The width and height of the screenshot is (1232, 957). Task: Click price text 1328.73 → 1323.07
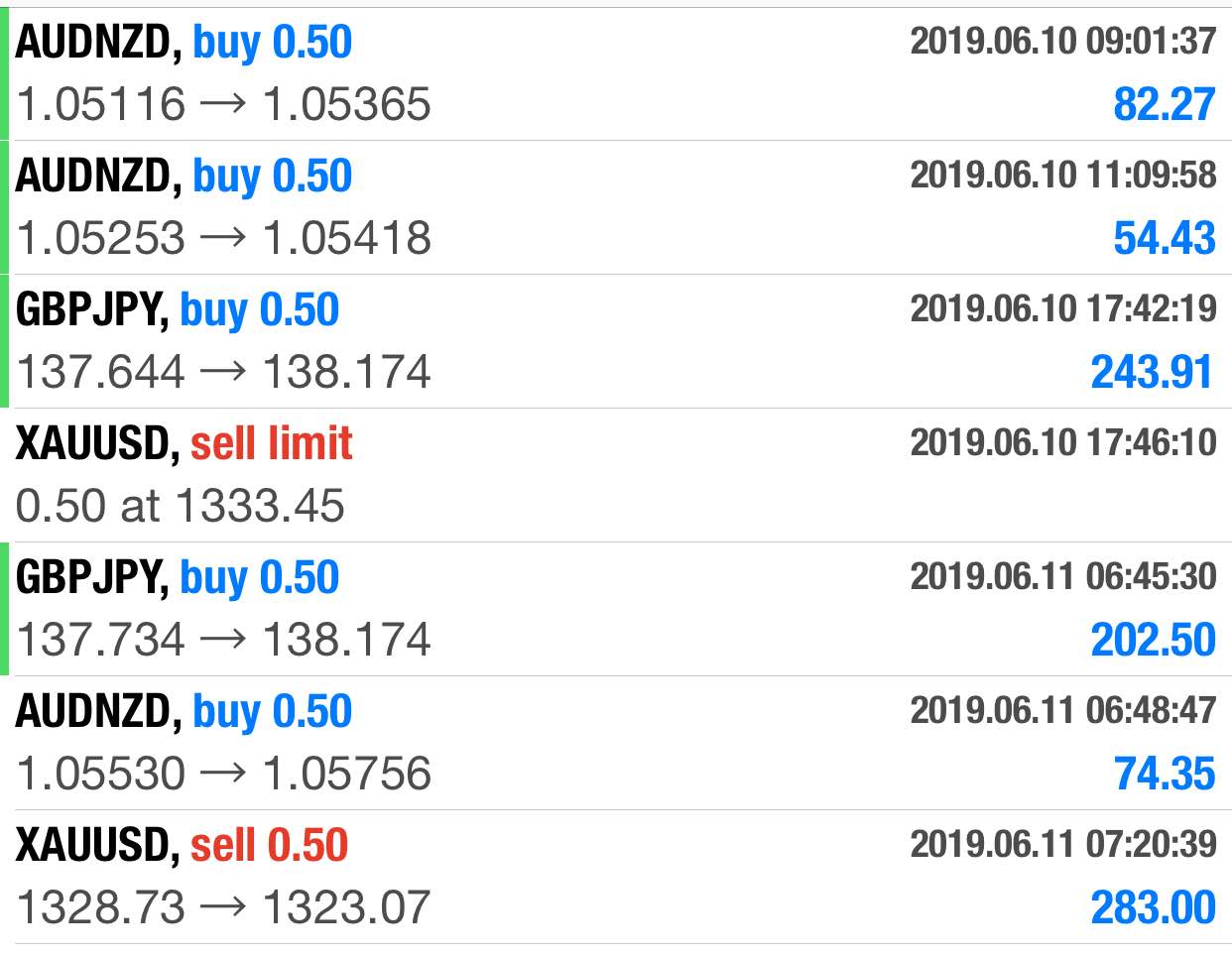(x=224, y=907)
